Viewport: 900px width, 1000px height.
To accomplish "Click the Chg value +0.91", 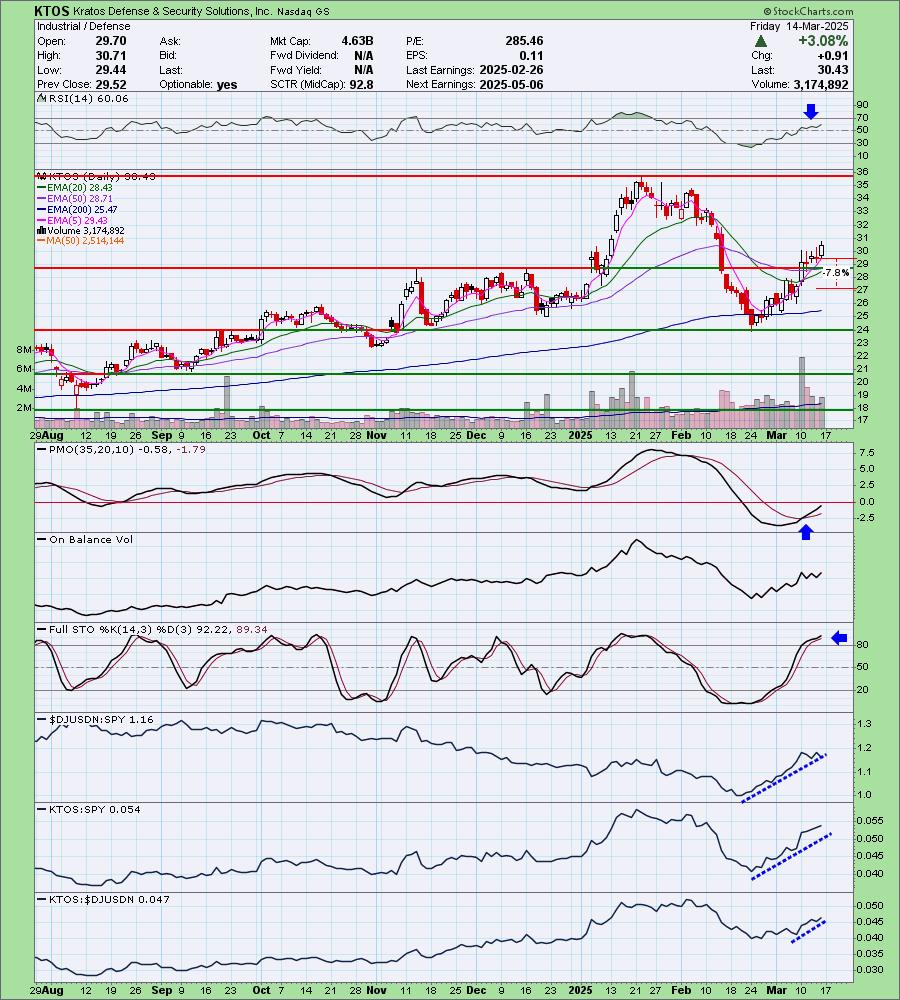I will 832,55.
